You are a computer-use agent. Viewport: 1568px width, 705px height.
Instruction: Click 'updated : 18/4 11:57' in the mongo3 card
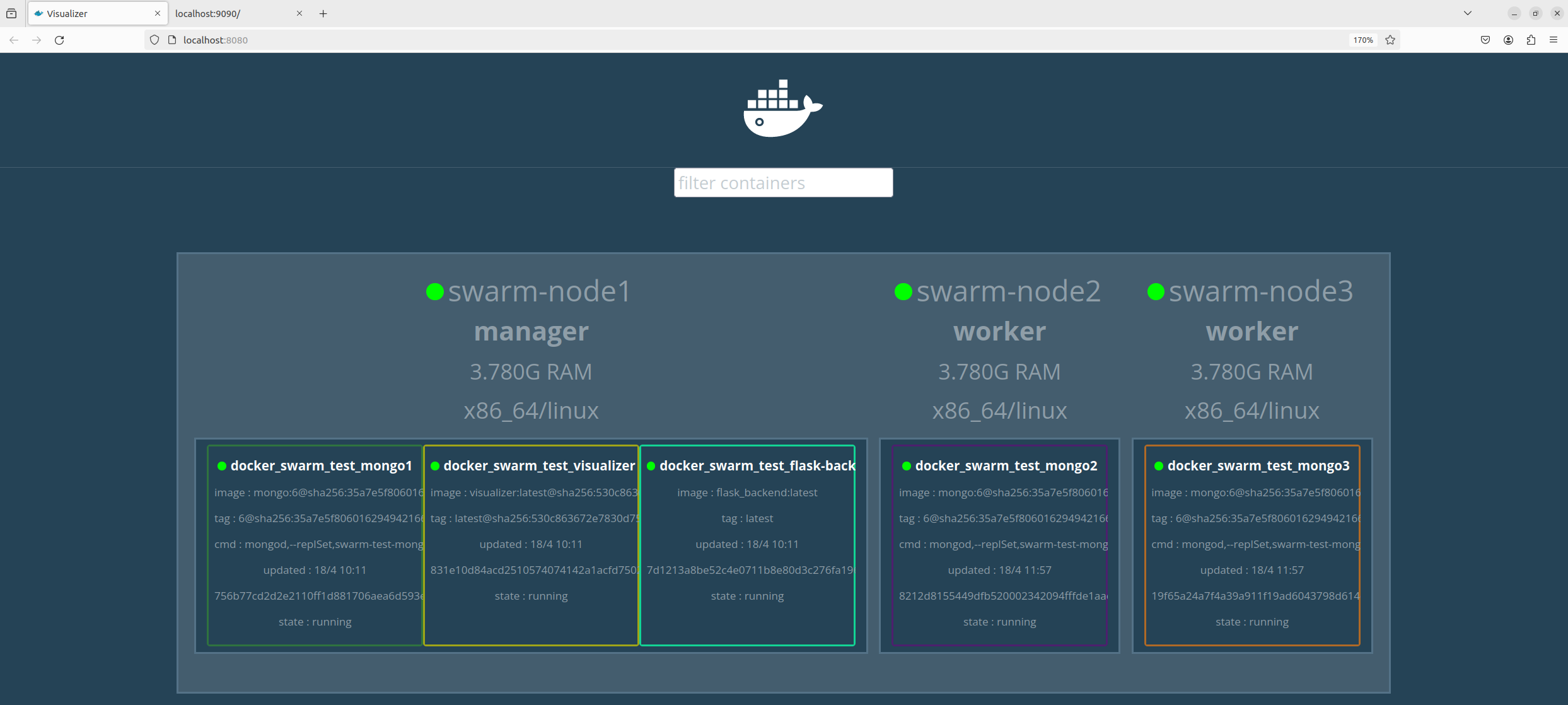pyautogui.click(x=1251, y=570)
